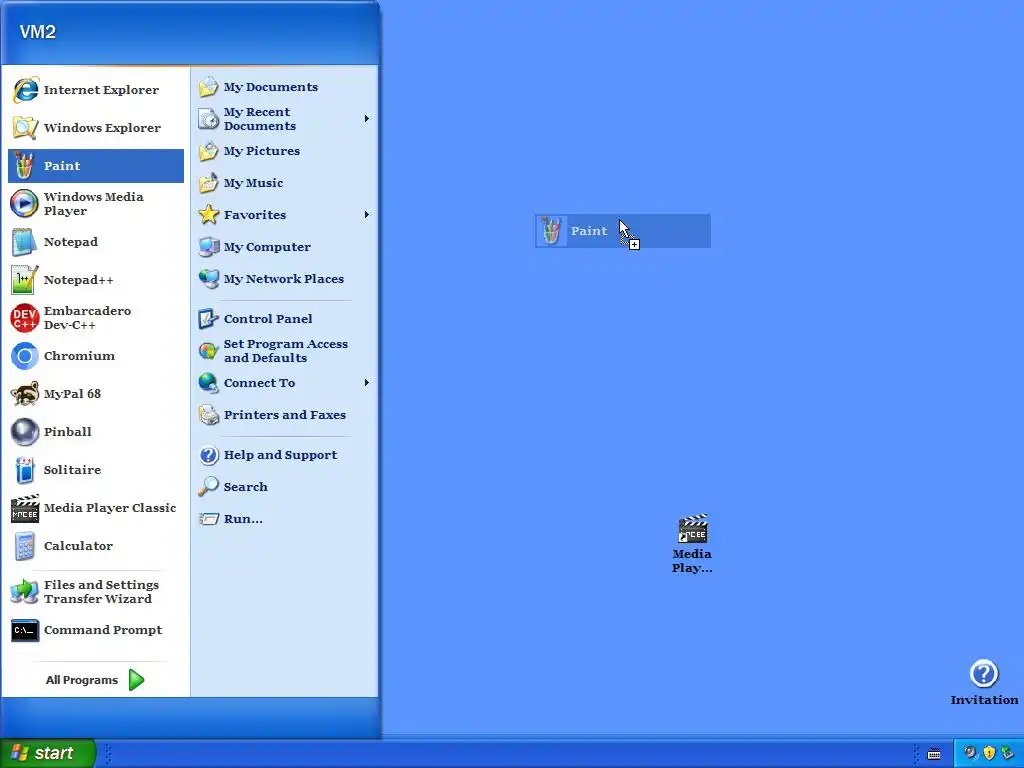
Task: Click the My Computer label text
Action: [267, 247]
